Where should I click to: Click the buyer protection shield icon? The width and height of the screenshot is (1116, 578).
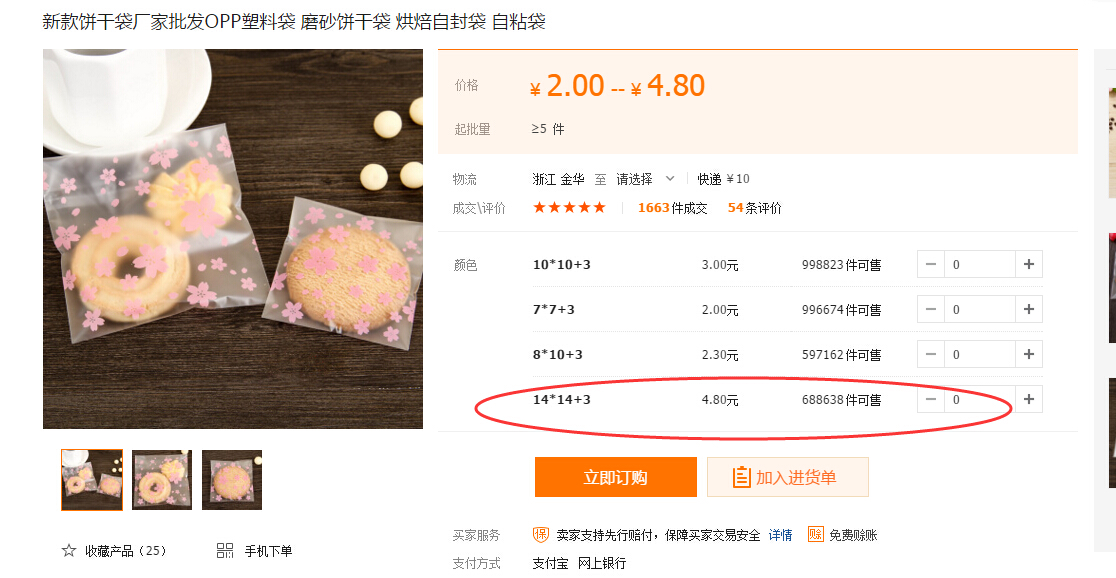coord(541,535)
